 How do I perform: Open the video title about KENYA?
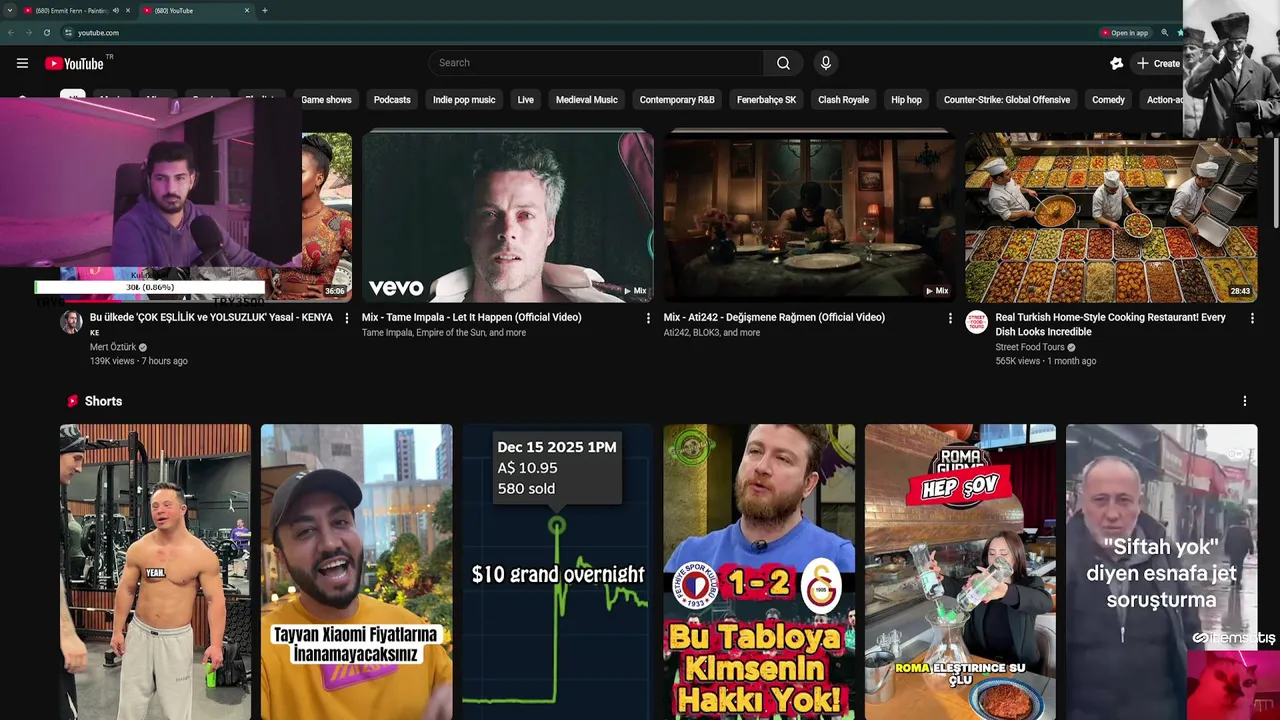[x=211, y=325]
